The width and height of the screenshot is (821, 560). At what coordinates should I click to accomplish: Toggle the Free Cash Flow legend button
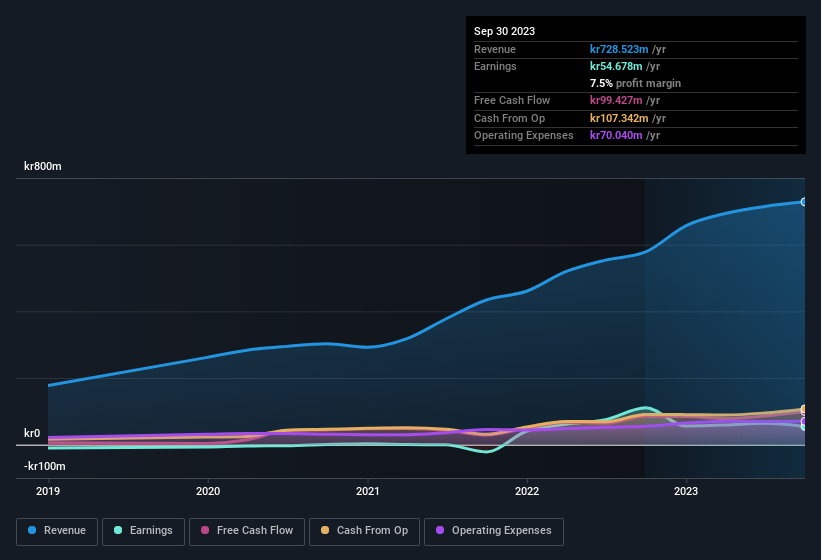(x=247, y=531)
